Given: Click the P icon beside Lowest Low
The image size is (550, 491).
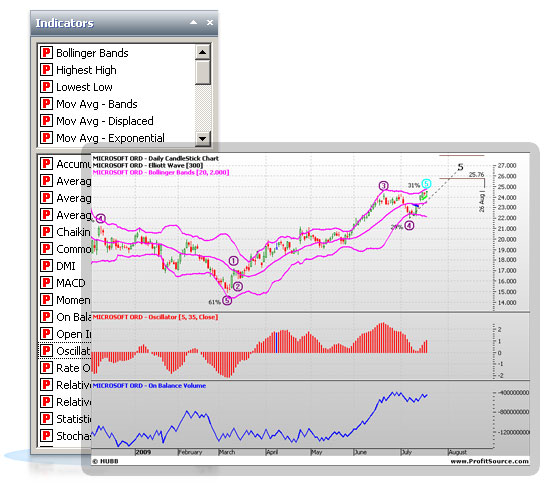Looking at the screenshot, I should [46, 87].
